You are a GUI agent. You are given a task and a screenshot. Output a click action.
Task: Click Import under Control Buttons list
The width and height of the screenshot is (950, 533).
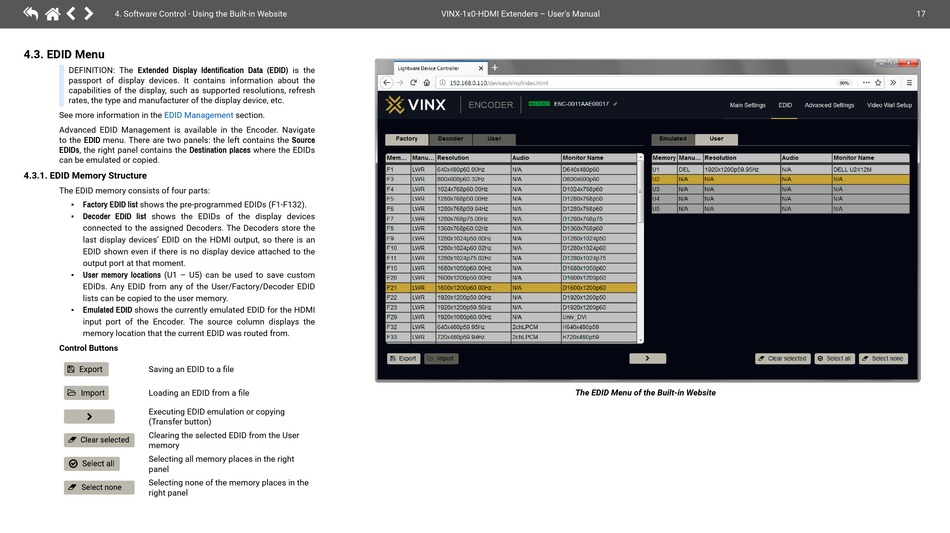point(86,393)
